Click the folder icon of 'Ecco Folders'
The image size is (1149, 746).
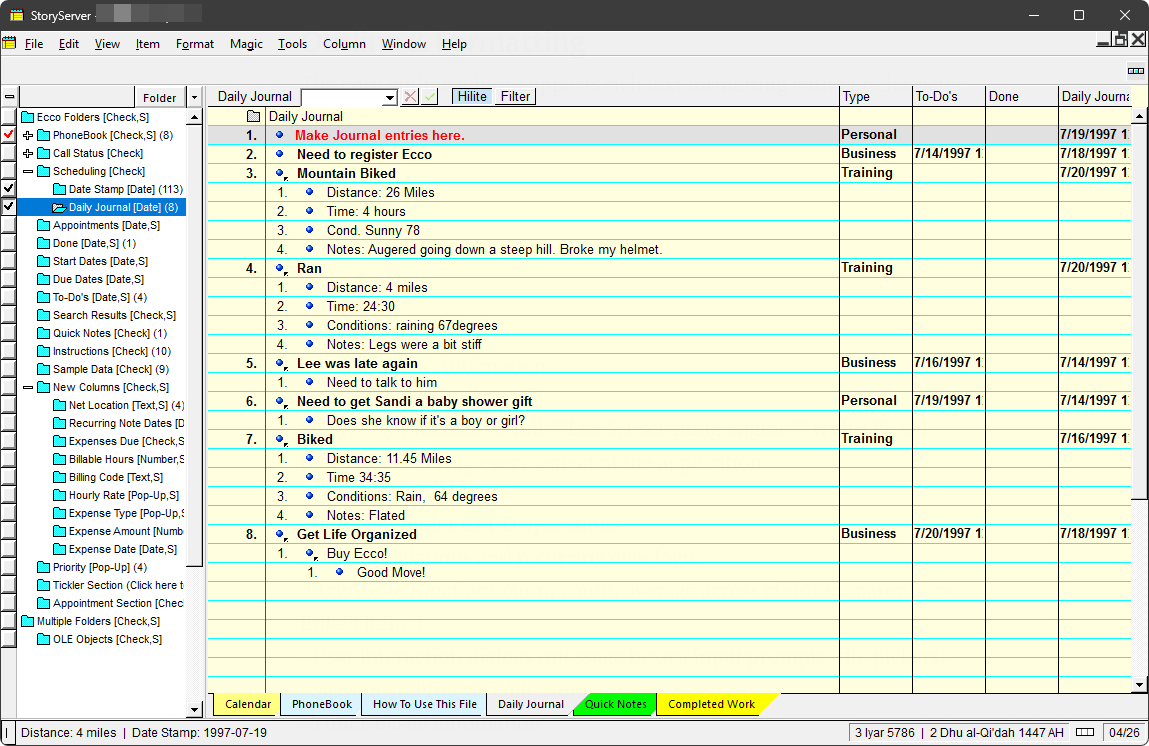(28, 117)
